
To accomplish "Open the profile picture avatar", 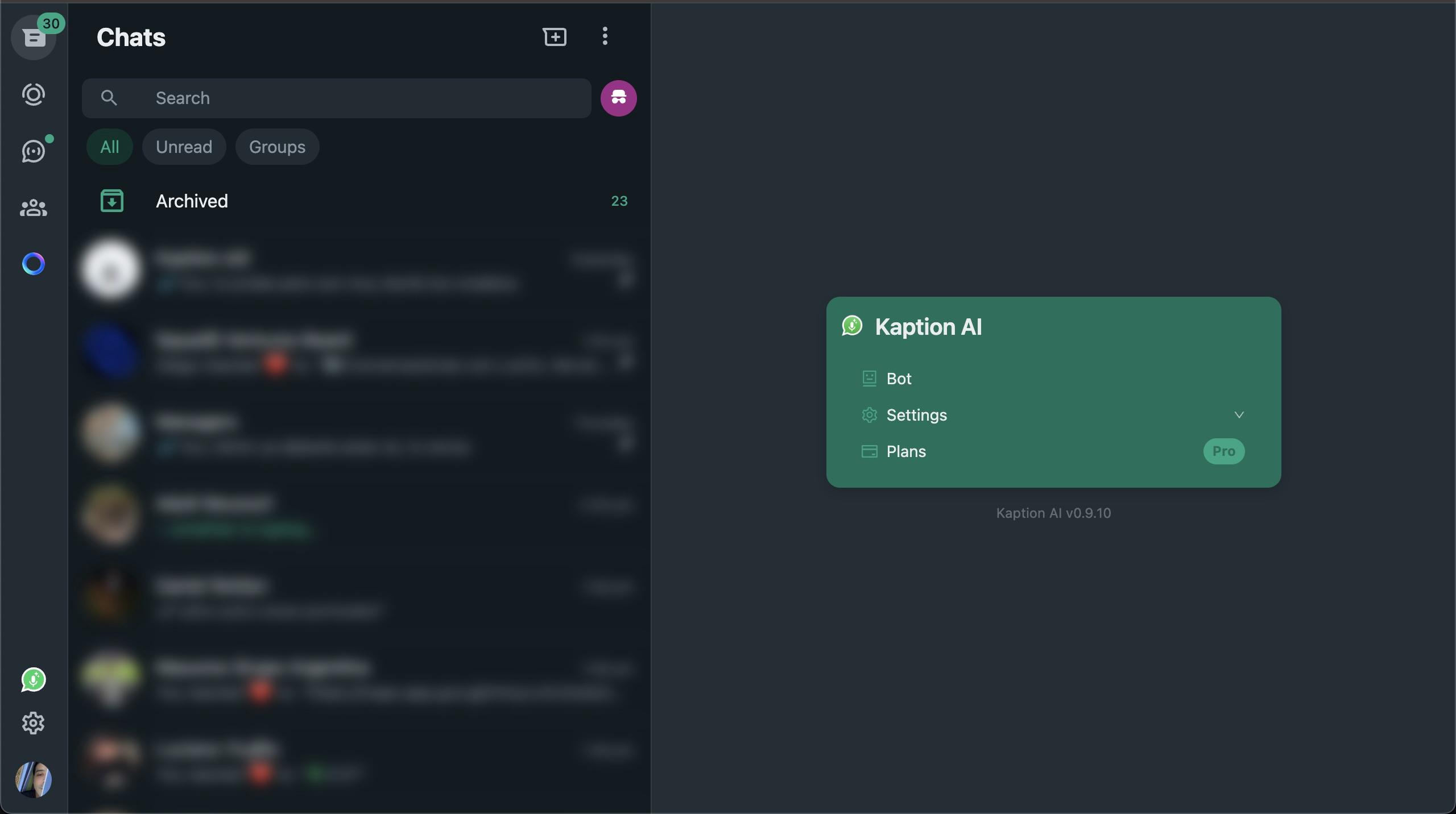I will 34,779.
